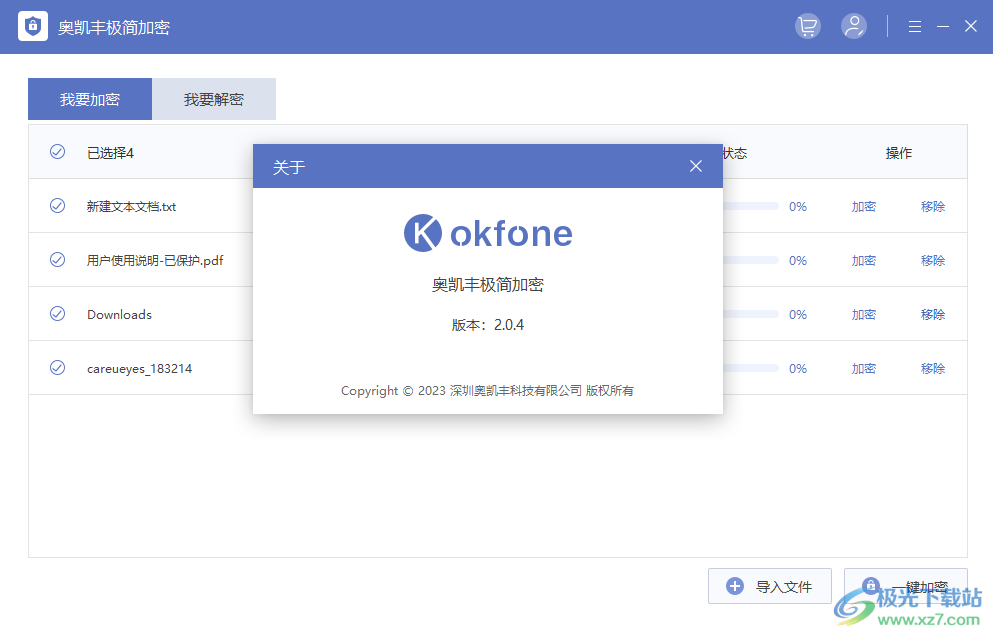This screenshot has height=636, width=993.
Task: Select the Downloads entry name
Action: 119,314
